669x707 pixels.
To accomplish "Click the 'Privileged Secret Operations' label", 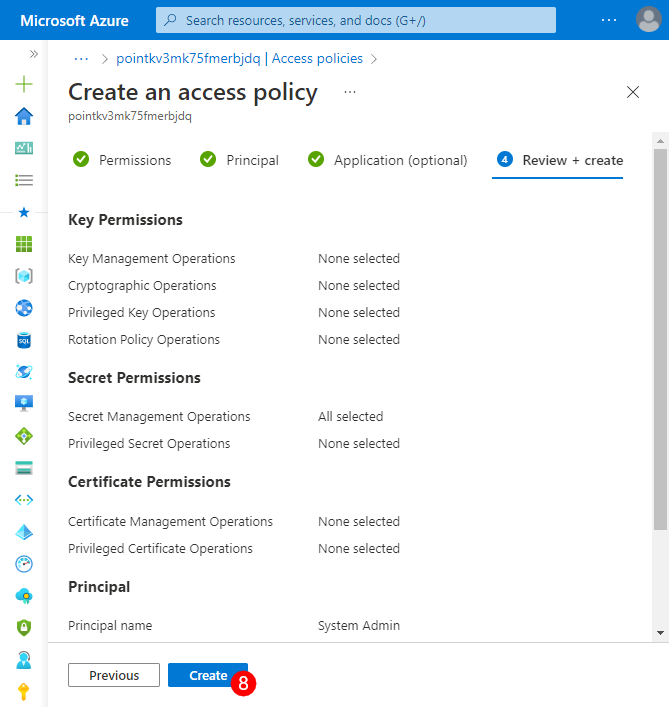I will tap(149, 444).
